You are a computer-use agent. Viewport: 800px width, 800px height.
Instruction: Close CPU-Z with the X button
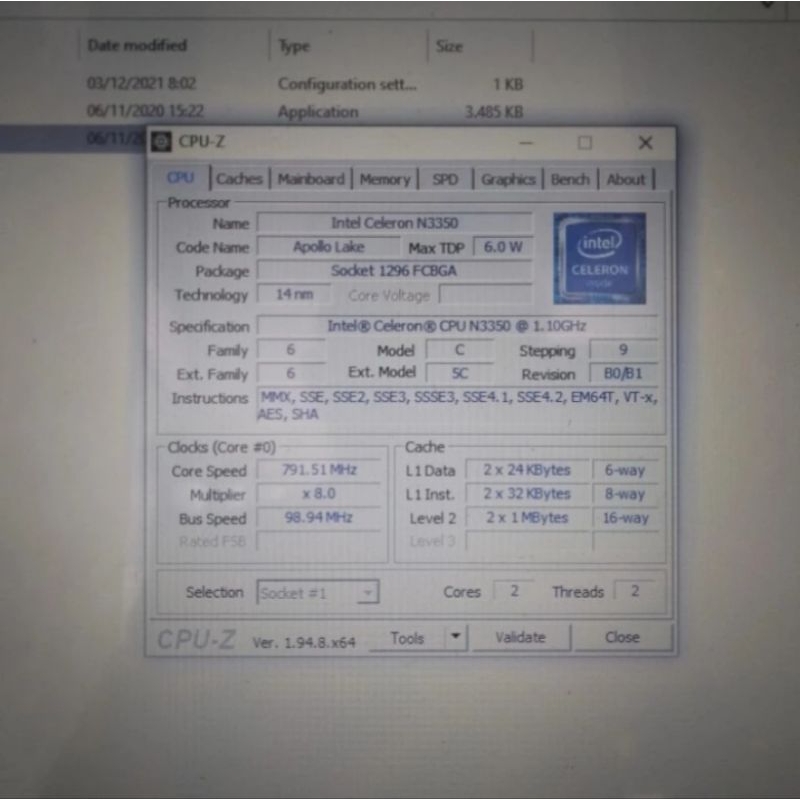pos(645,142)
